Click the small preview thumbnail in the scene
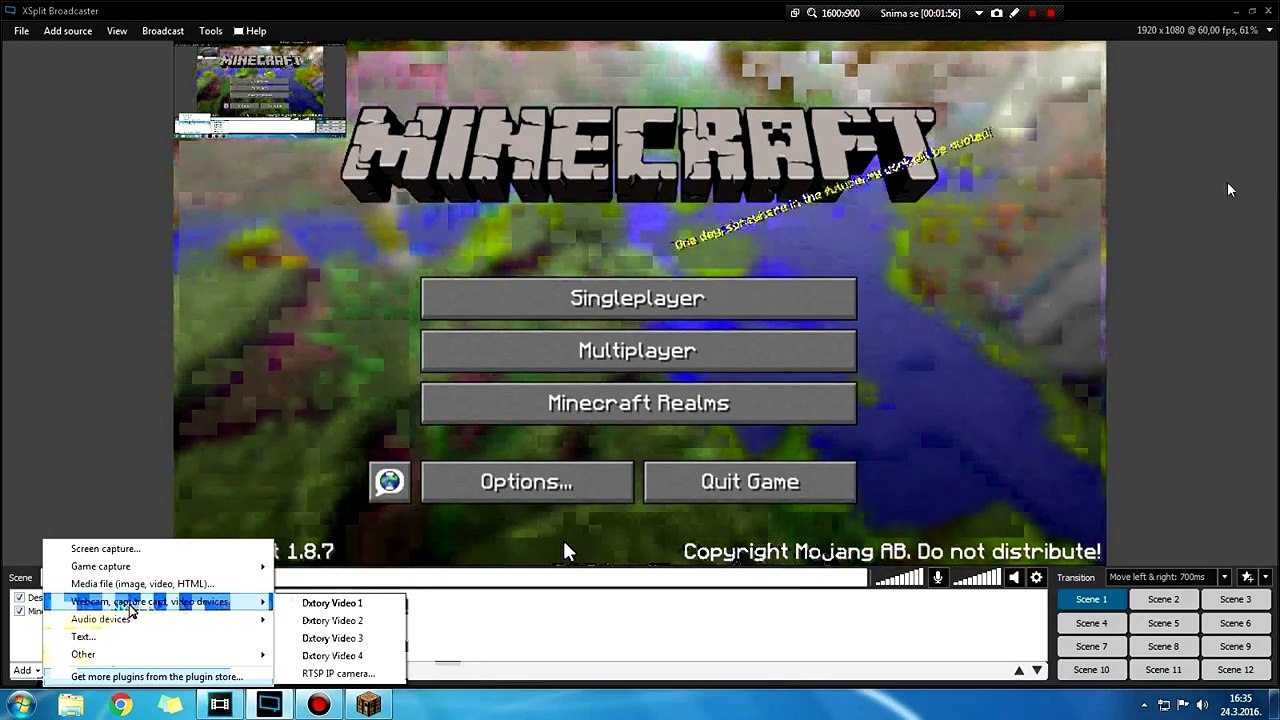Image resolution: width=1280 pixels, height=720 pixels. click(x=260, y=88)
